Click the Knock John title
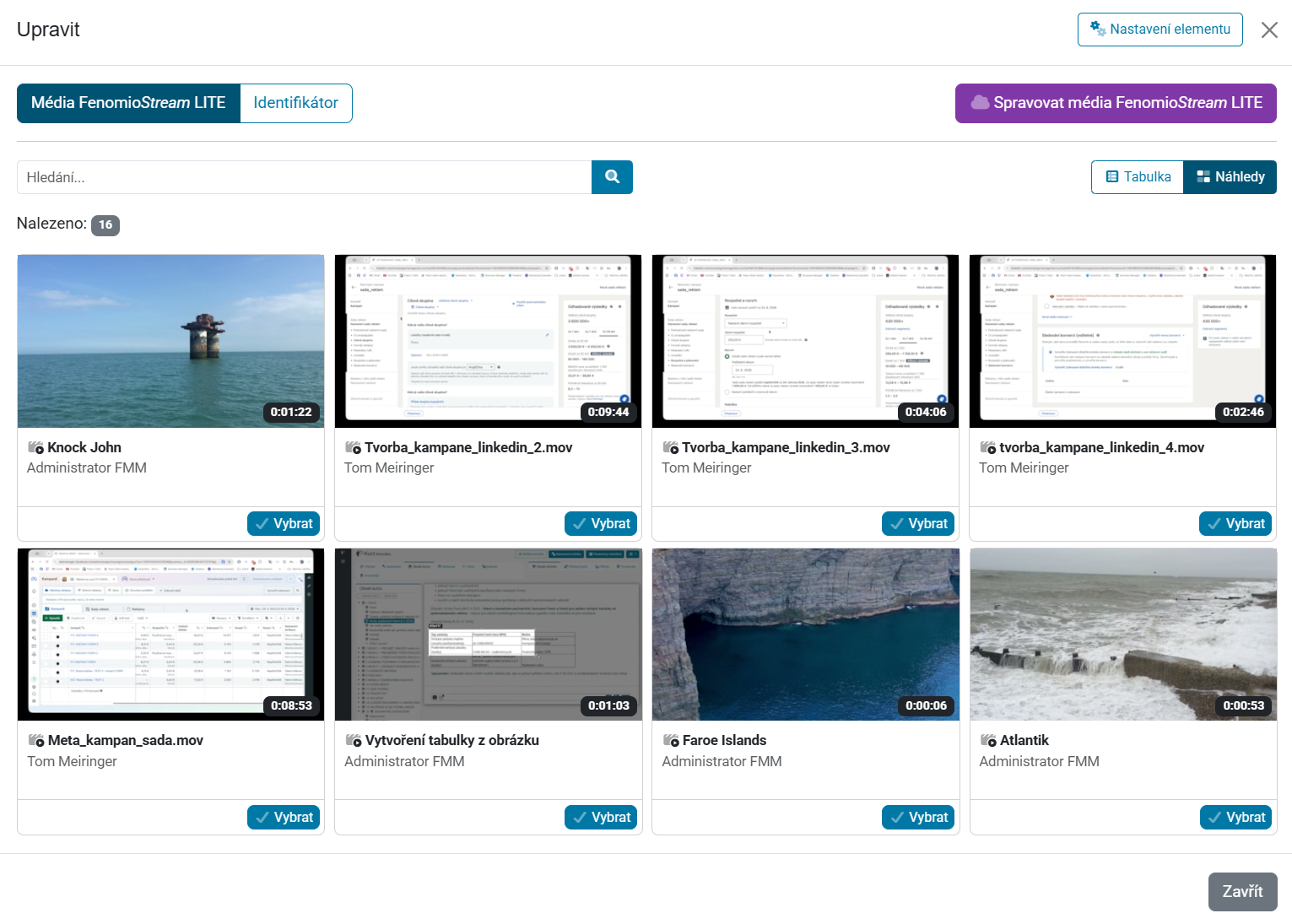This screenshot has height=924, width=1292. [84, 447]
